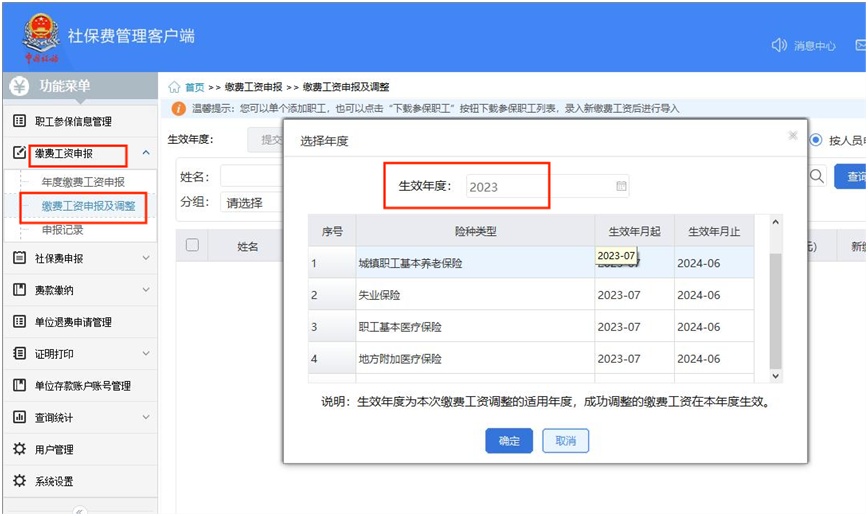
Task: Click the 生效年月止 column header
Action: tap(714, 231)
